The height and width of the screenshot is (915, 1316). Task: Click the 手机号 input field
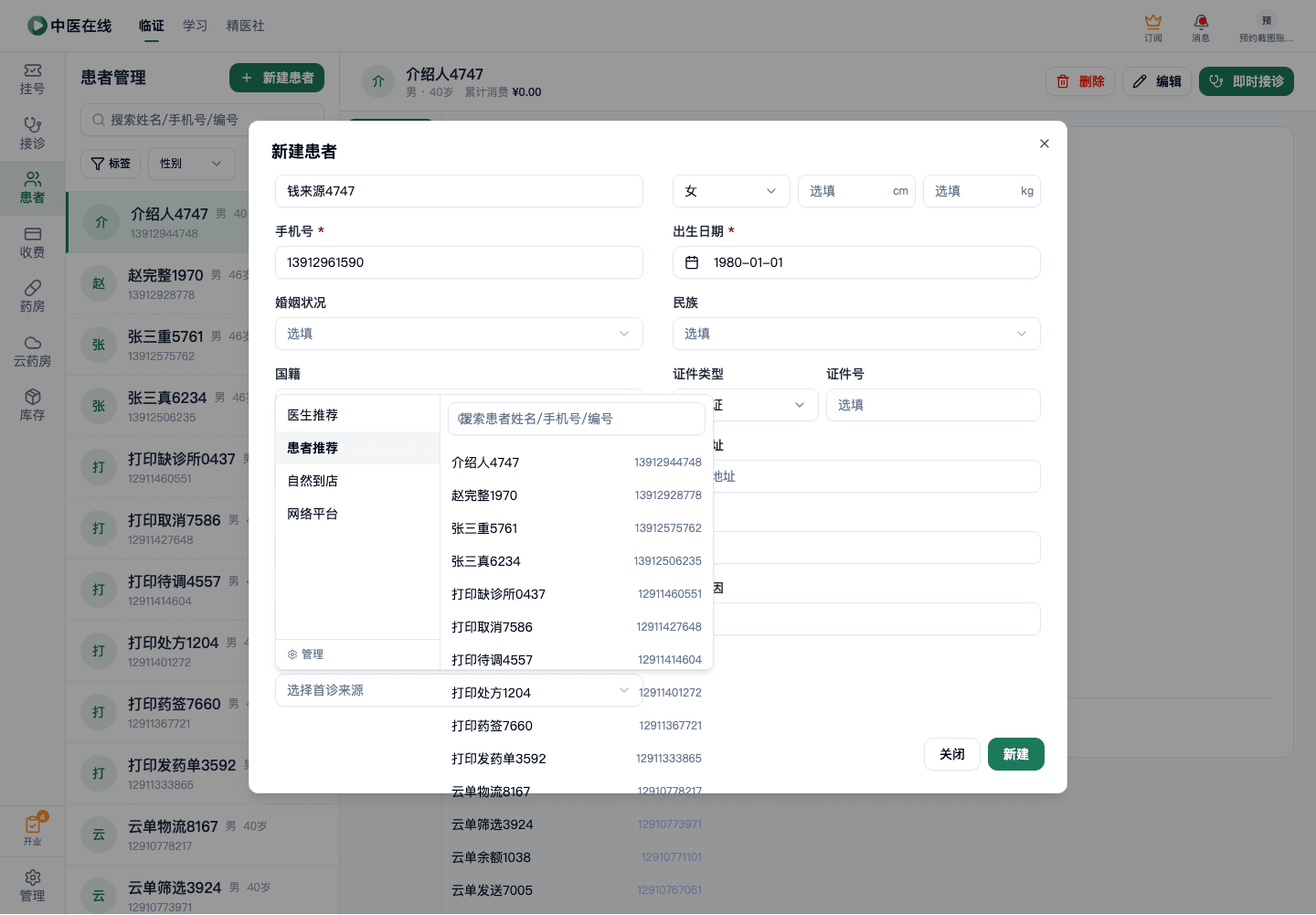pos(459,262)
